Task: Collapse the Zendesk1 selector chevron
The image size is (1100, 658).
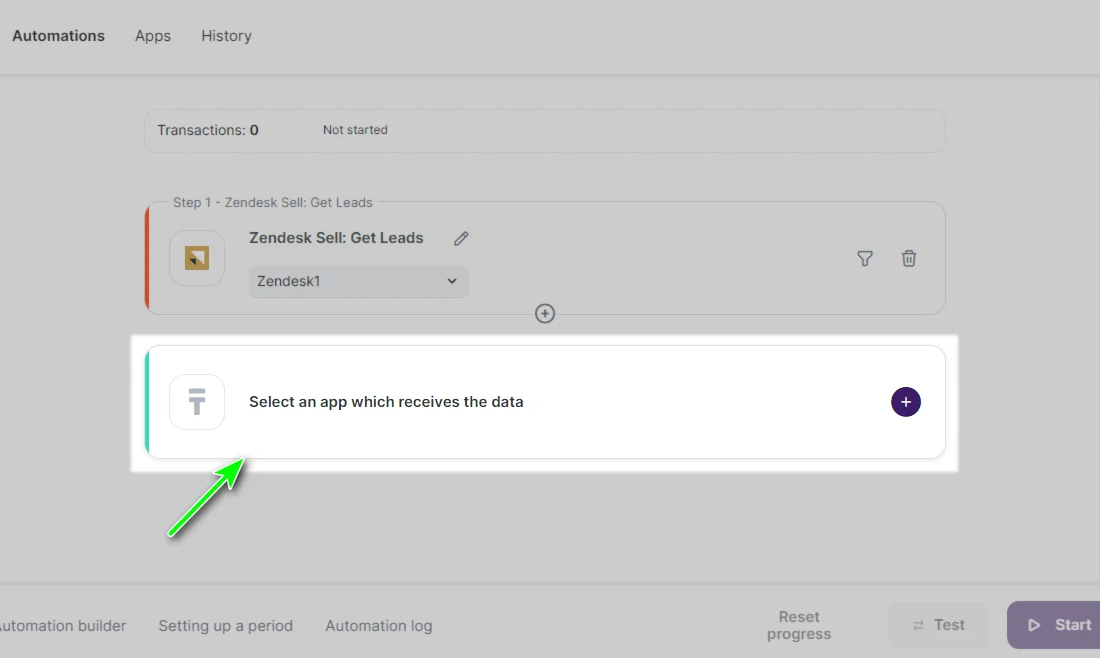Action: pos(451,281)
